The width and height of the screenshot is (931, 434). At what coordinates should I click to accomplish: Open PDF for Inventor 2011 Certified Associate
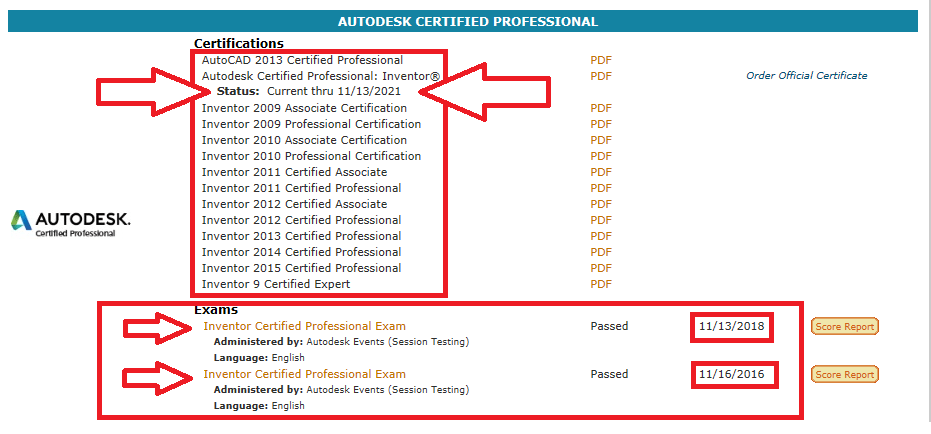601,172
